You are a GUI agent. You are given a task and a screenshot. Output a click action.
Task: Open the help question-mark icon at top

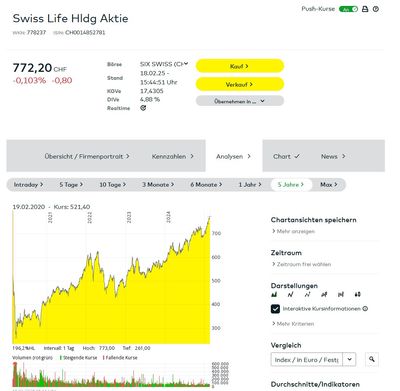(376, 9)
